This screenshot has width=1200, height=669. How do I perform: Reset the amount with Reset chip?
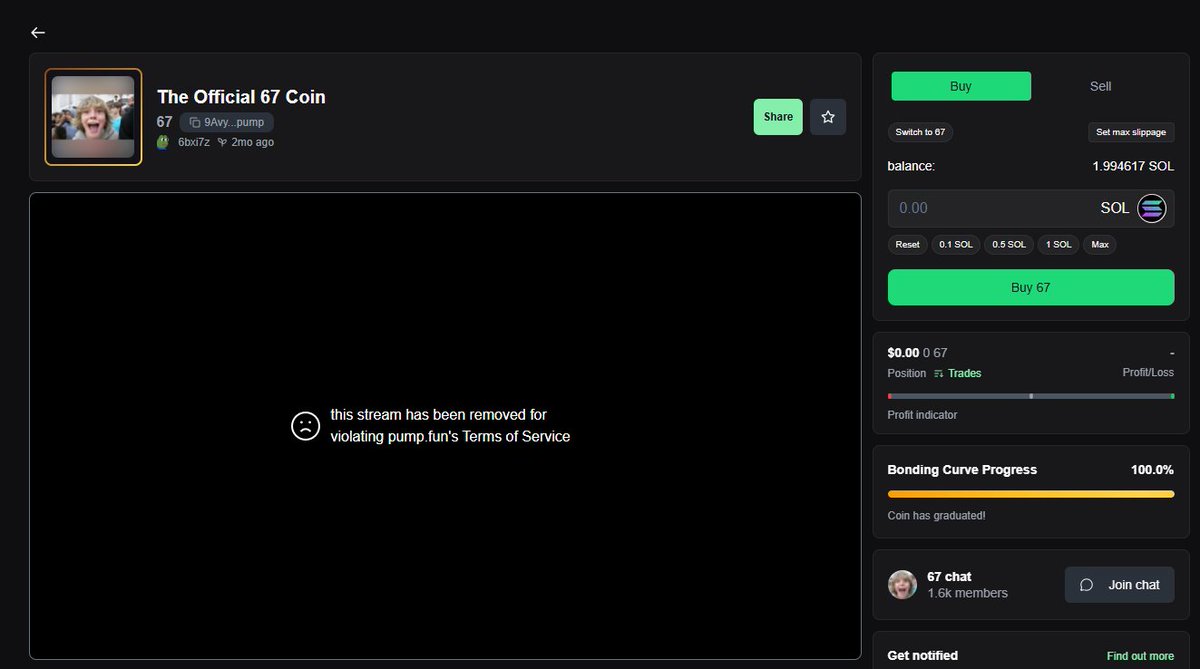(x=907, y=244)
